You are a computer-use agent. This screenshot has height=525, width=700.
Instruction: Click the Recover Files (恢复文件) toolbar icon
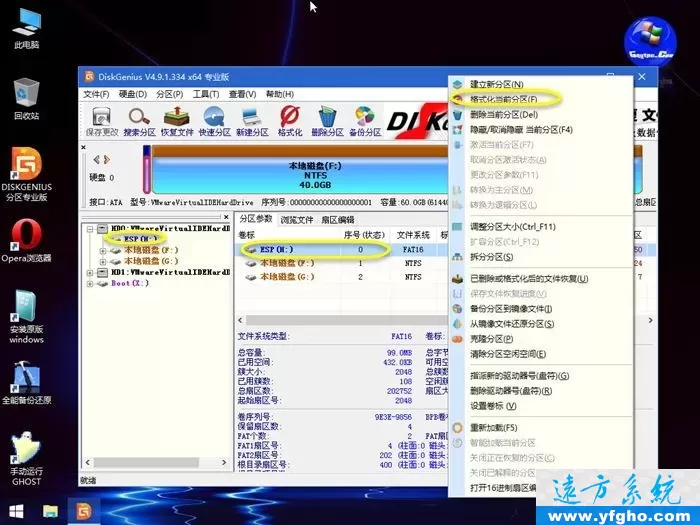coord(177,121)
